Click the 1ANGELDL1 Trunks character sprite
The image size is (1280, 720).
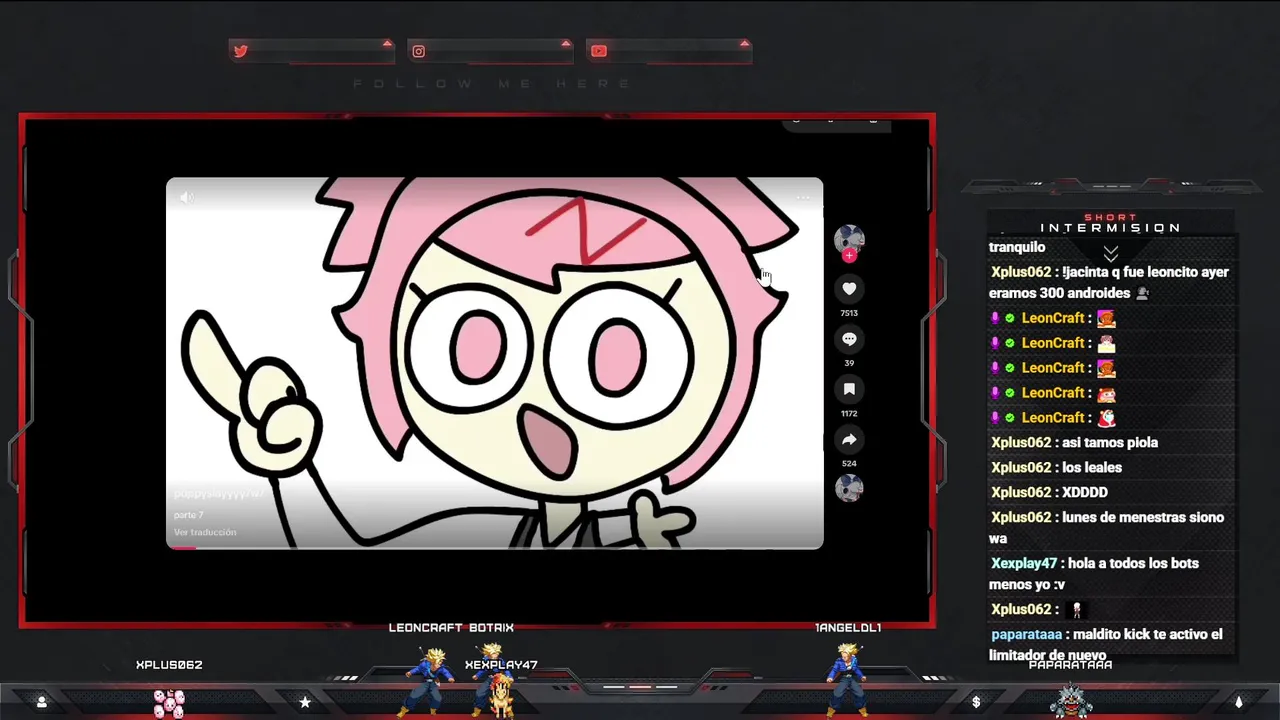(848, 679)
